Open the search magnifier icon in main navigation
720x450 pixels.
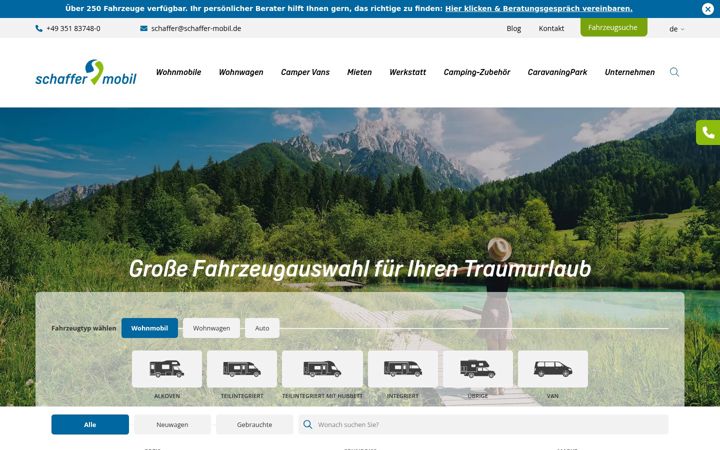coord(674,72)
